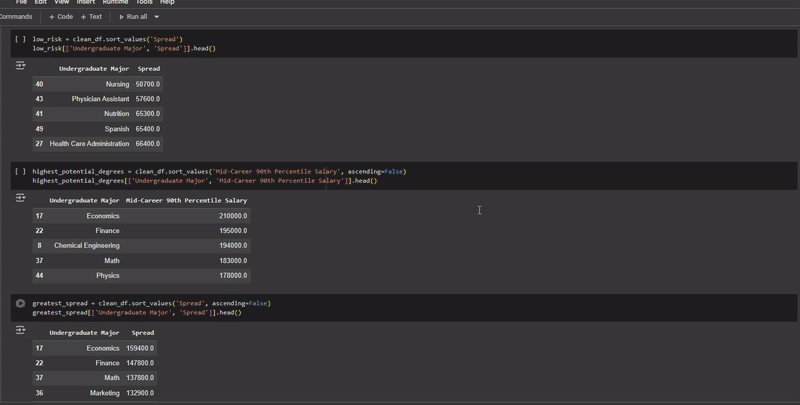Image resolution: width=800 pixels, height=405 pixels.
Task: Open the Runtime menu
Action: [x=115, y=2]
